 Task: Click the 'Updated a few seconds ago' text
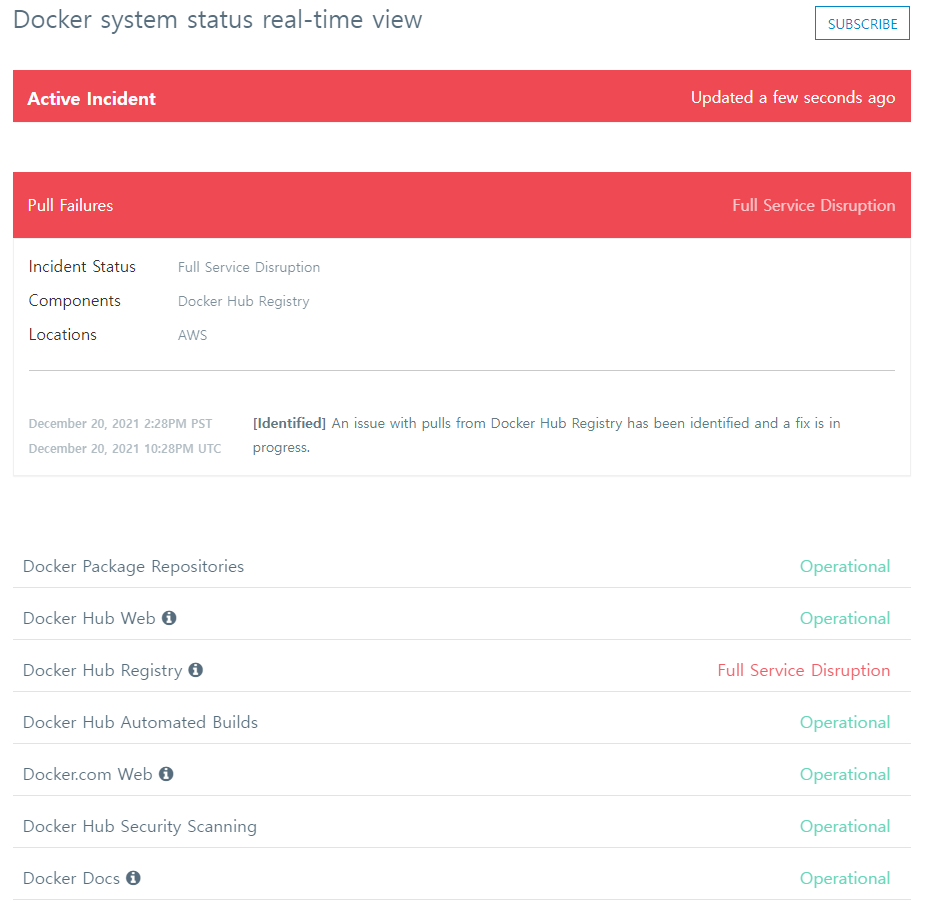tap(793, 97)
